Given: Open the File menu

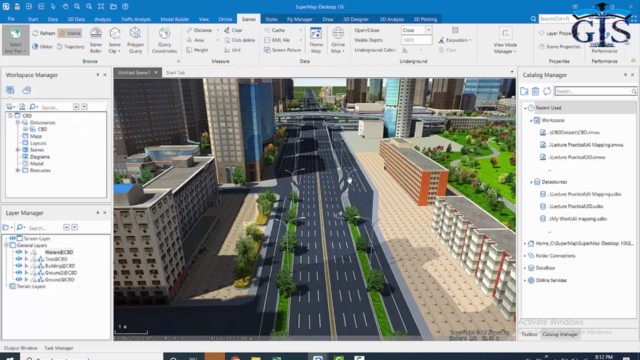Looking at the screenshot, I should (x=11, y=19).
